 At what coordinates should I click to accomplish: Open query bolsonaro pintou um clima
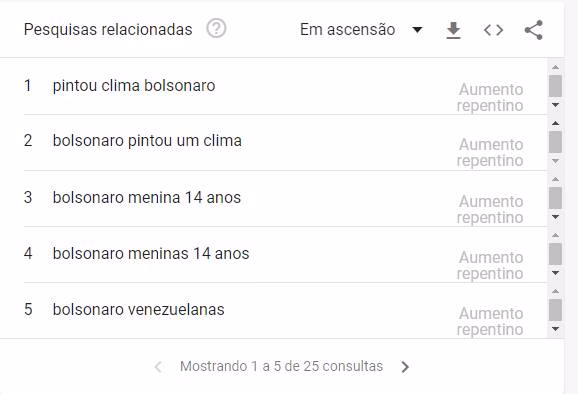coord(147,141)
